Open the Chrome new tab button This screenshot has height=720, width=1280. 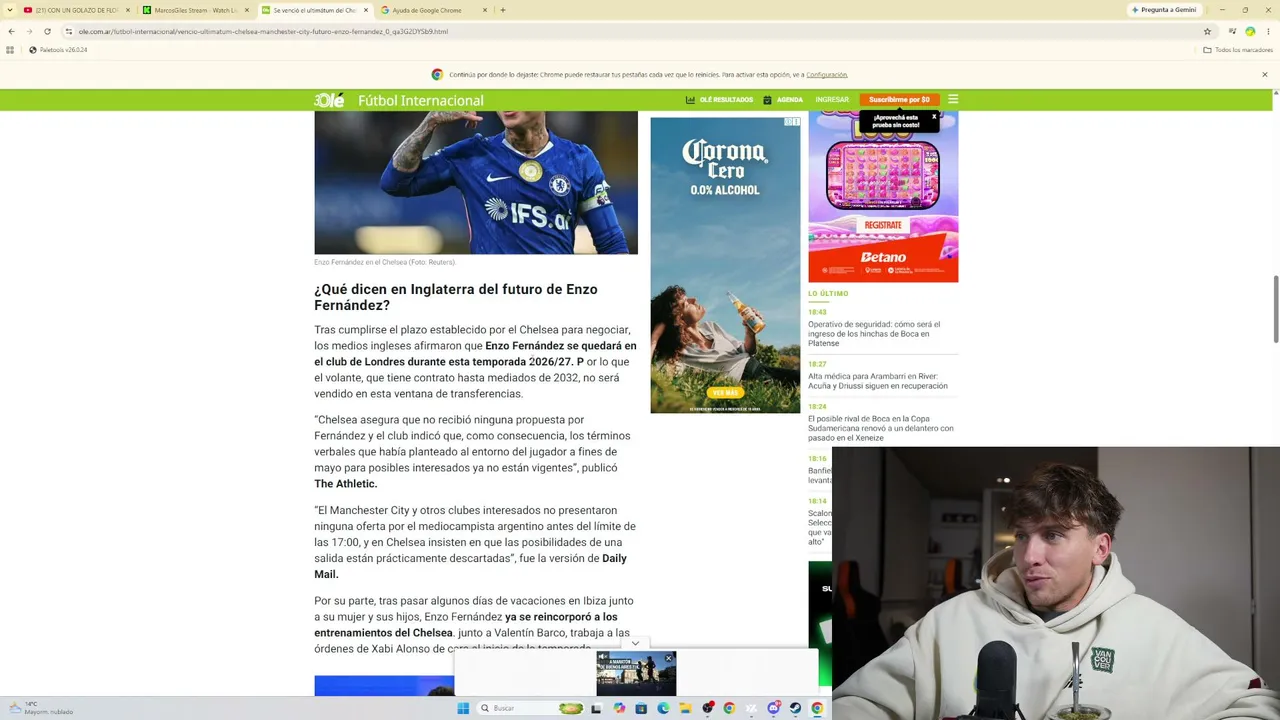click(502, 10)
